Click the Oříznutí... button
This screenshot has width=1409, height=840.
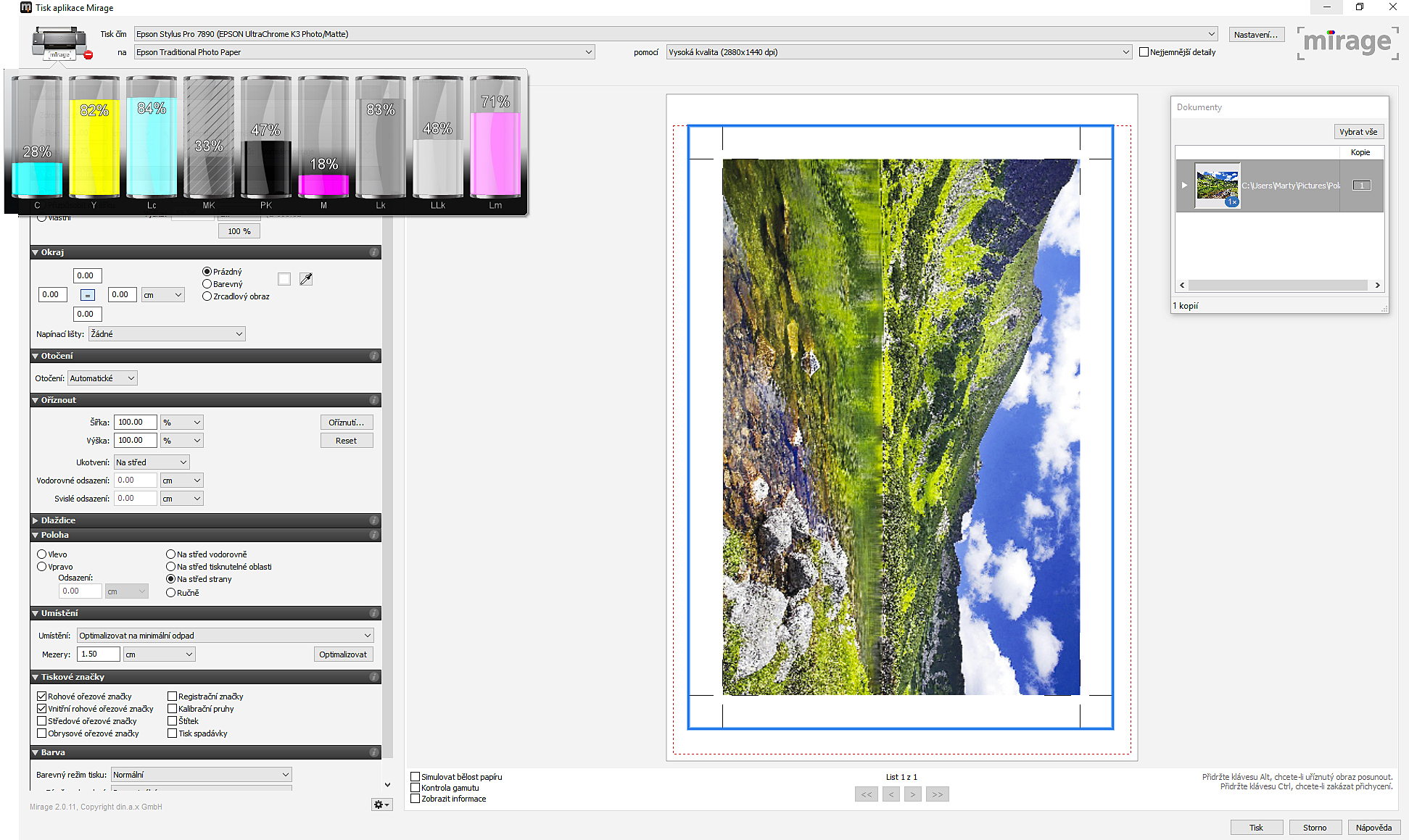point(346,423)
